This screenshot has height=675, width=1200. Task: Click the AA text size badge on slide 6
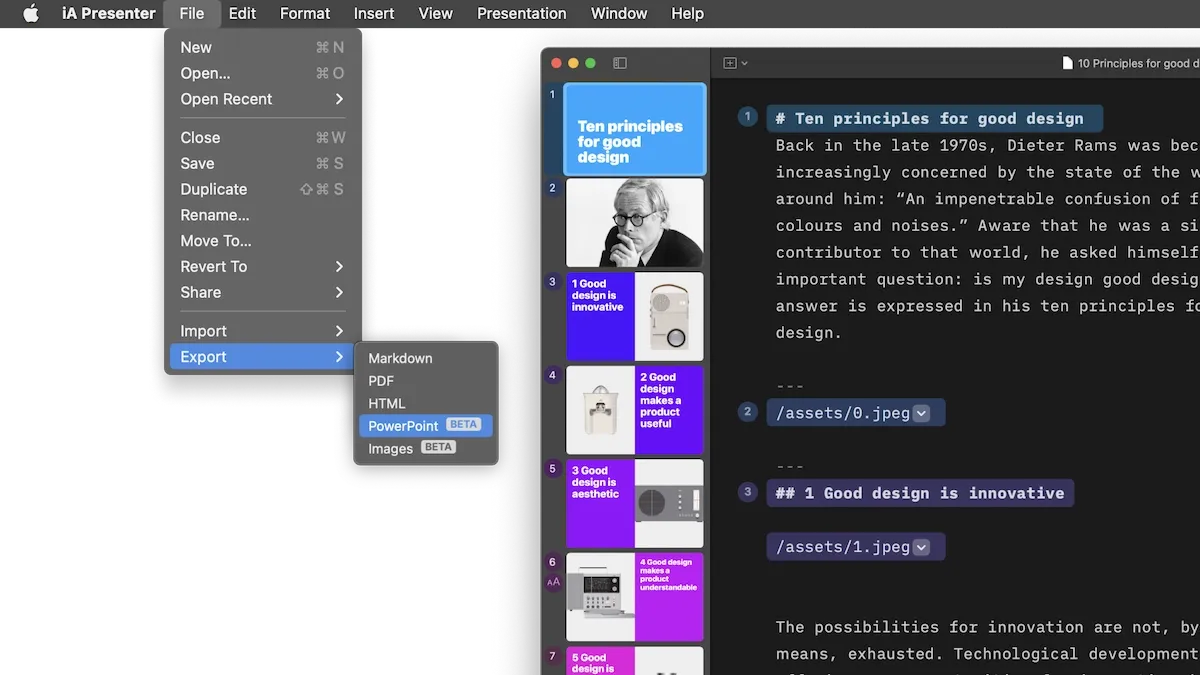point(553,582)
